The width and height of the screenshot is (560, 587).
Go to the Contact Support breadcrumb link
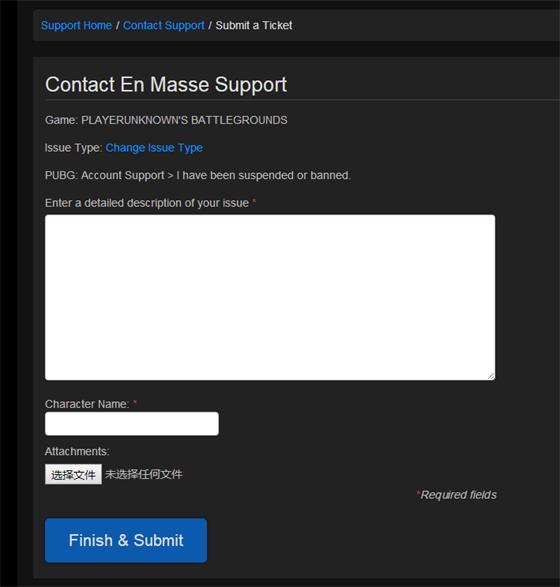click(x=164, y=25)
